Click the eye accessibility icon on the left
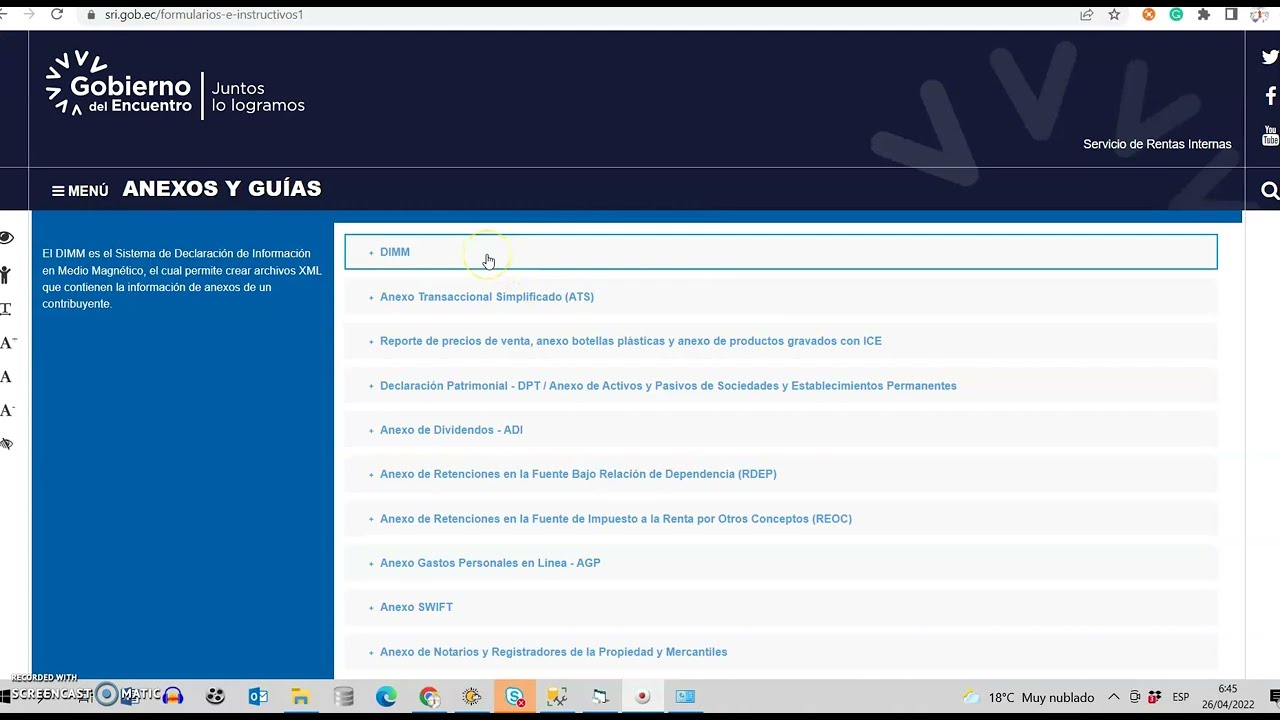1280x720 pixels. (x=6, y=238)
